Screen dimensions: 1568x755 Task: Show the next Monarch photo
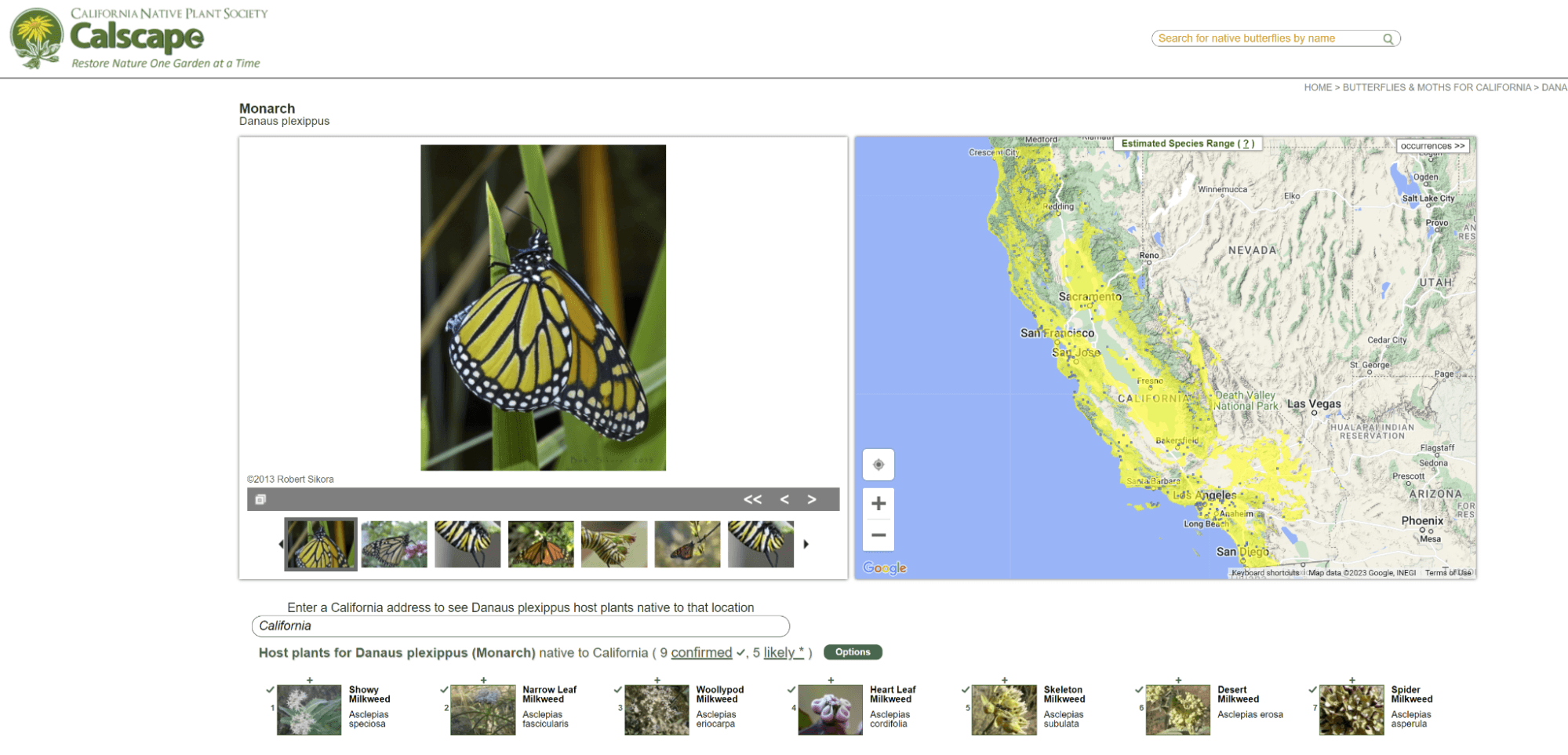pyautogui.click(x=812, y=499)
